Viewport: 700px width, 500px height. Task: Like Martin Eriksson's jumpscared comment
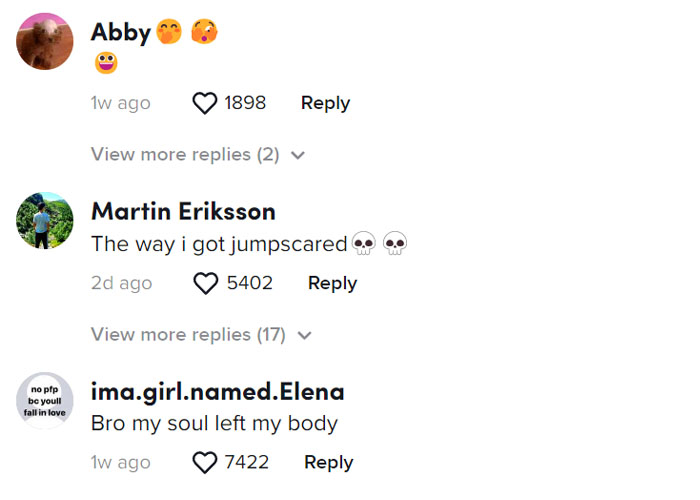(x=206, y=283)
